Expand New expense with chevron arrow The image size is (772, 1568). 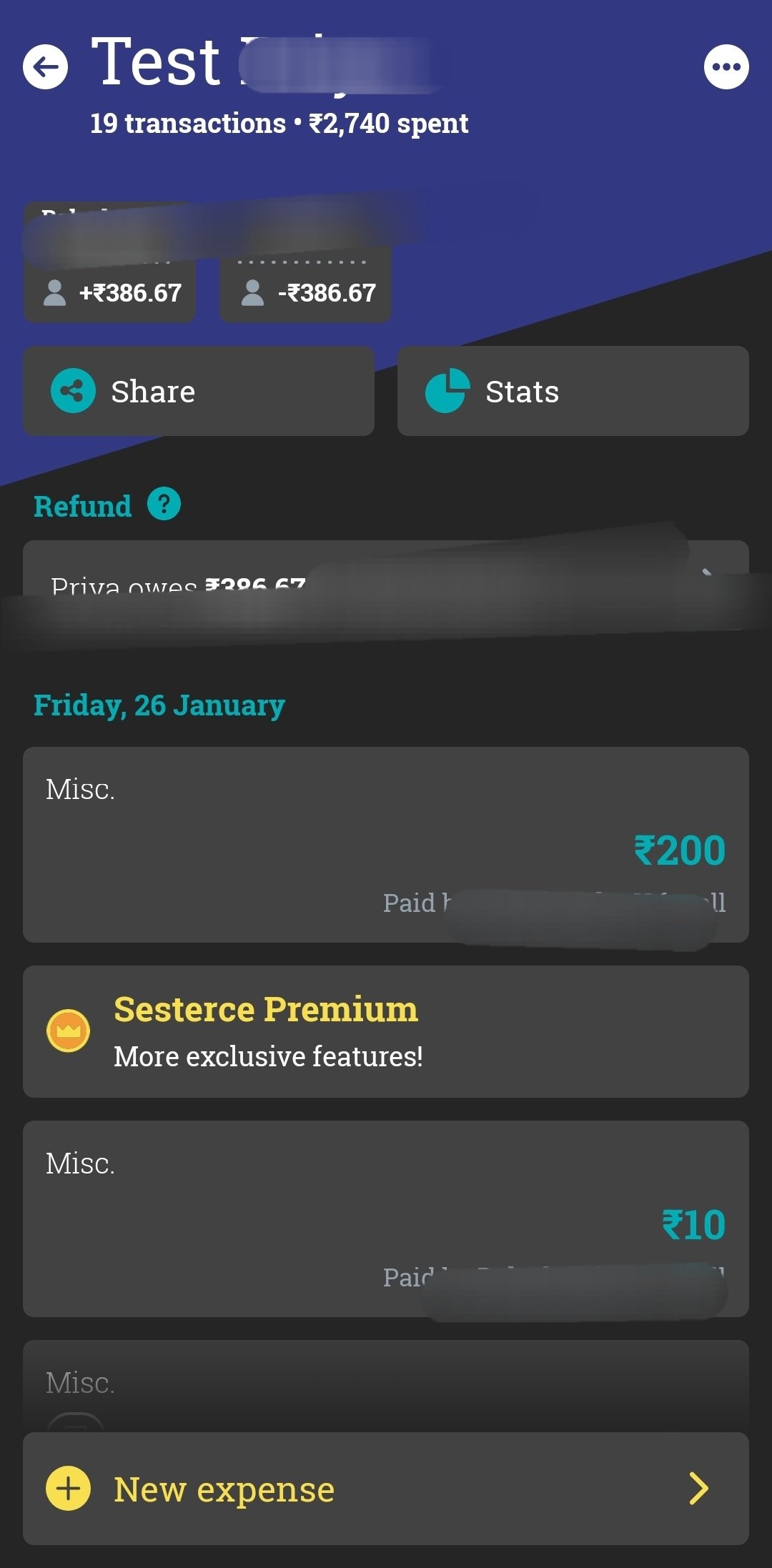(x=698, y=1489)
